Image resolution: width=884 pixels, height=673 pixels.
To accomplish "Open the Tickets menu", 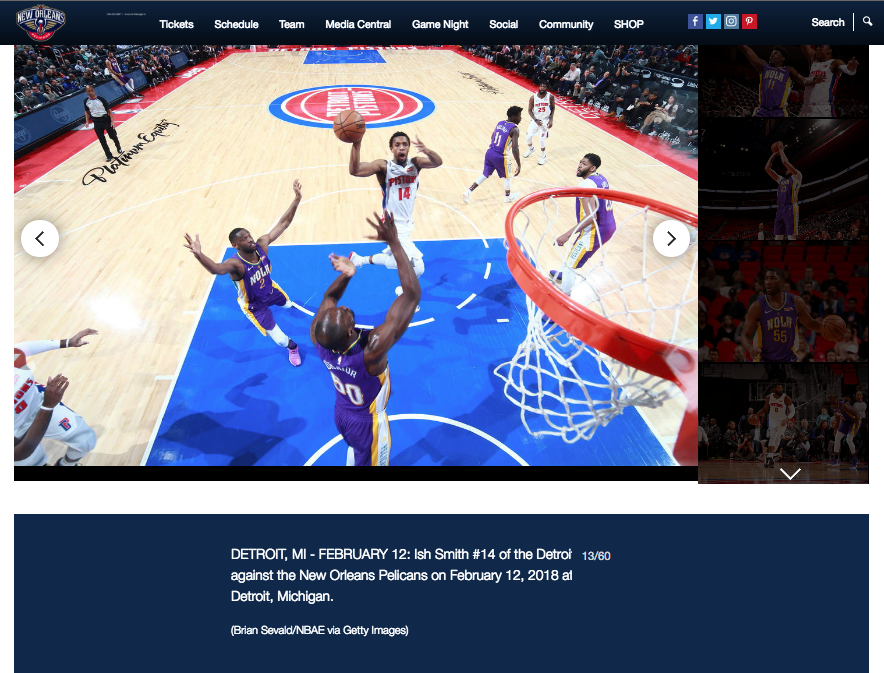I will [x=176, y=24].
